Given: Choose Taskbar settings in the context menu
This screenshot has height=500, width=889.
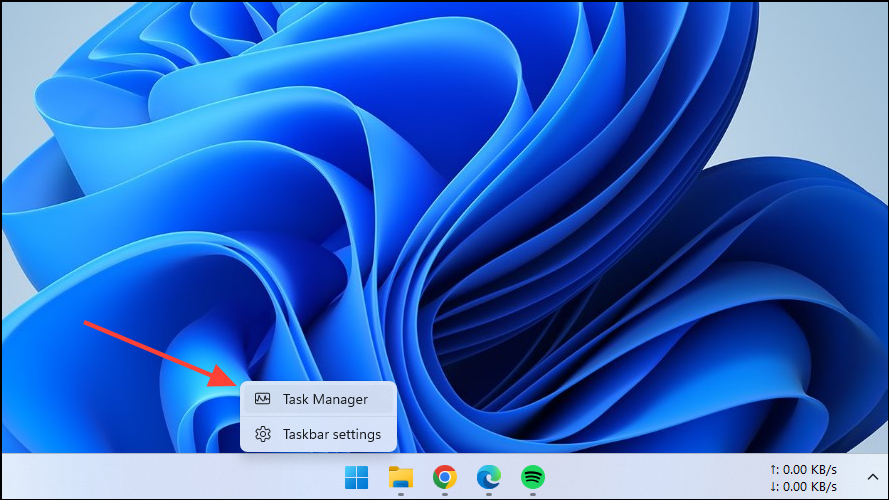Looking at the screenshot, I should 331,434.
